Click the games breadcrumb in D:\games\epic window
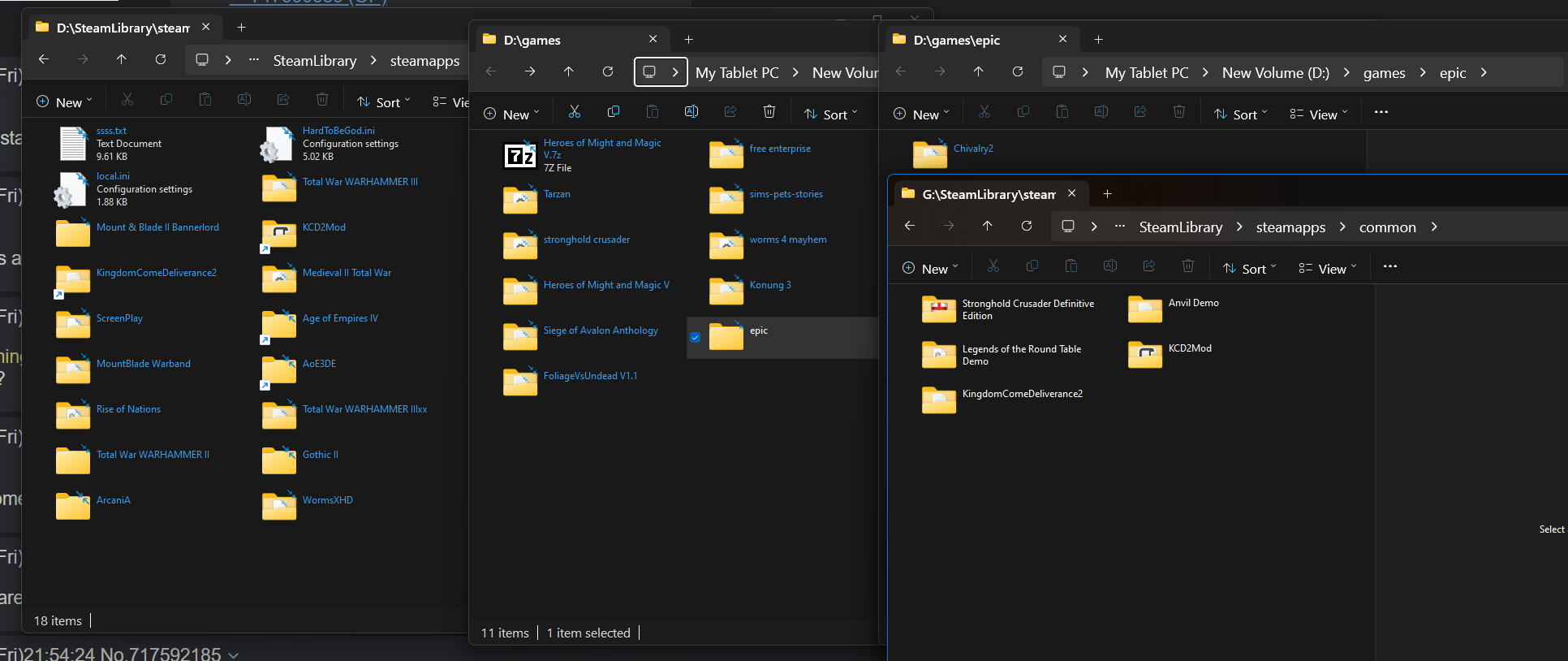The width and height of the screenshot is (1568, 661). click(x=1384, y=73)
